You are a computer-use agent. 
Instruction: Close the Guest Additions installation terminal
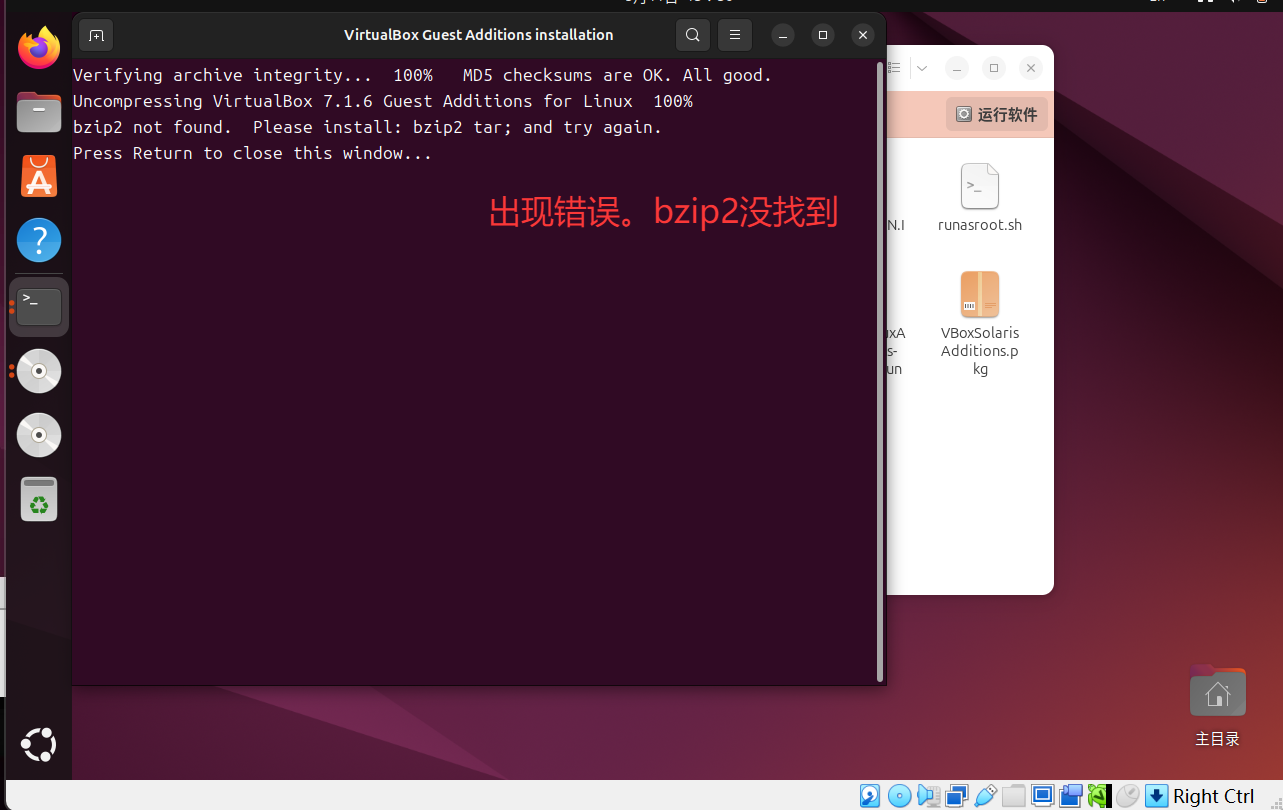tap(863, 35)
